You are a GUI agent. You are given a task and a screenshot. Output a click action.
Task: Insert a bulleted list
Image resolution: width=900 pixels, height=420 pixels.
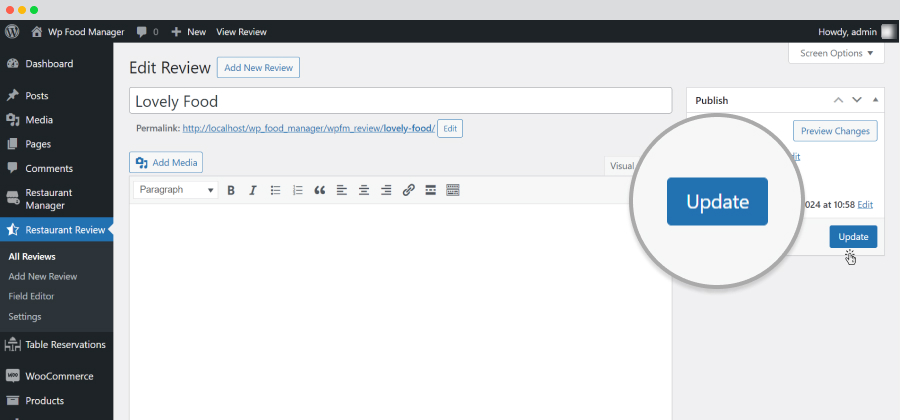point(276,190)
